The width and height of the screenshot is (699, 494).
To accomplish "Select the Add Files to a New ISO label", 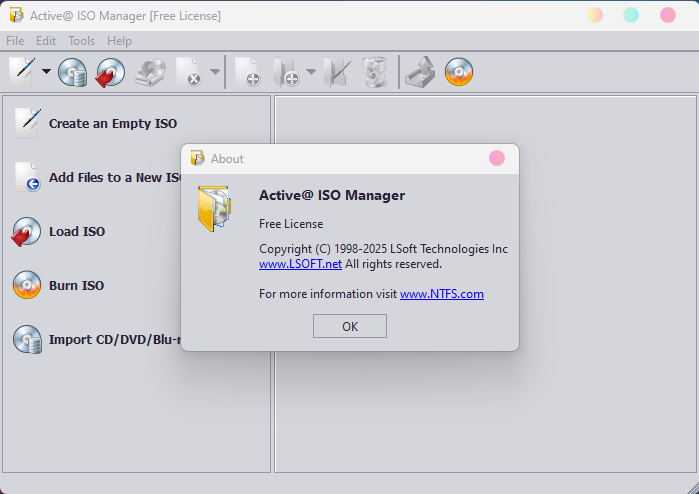I will click(115, 177).
